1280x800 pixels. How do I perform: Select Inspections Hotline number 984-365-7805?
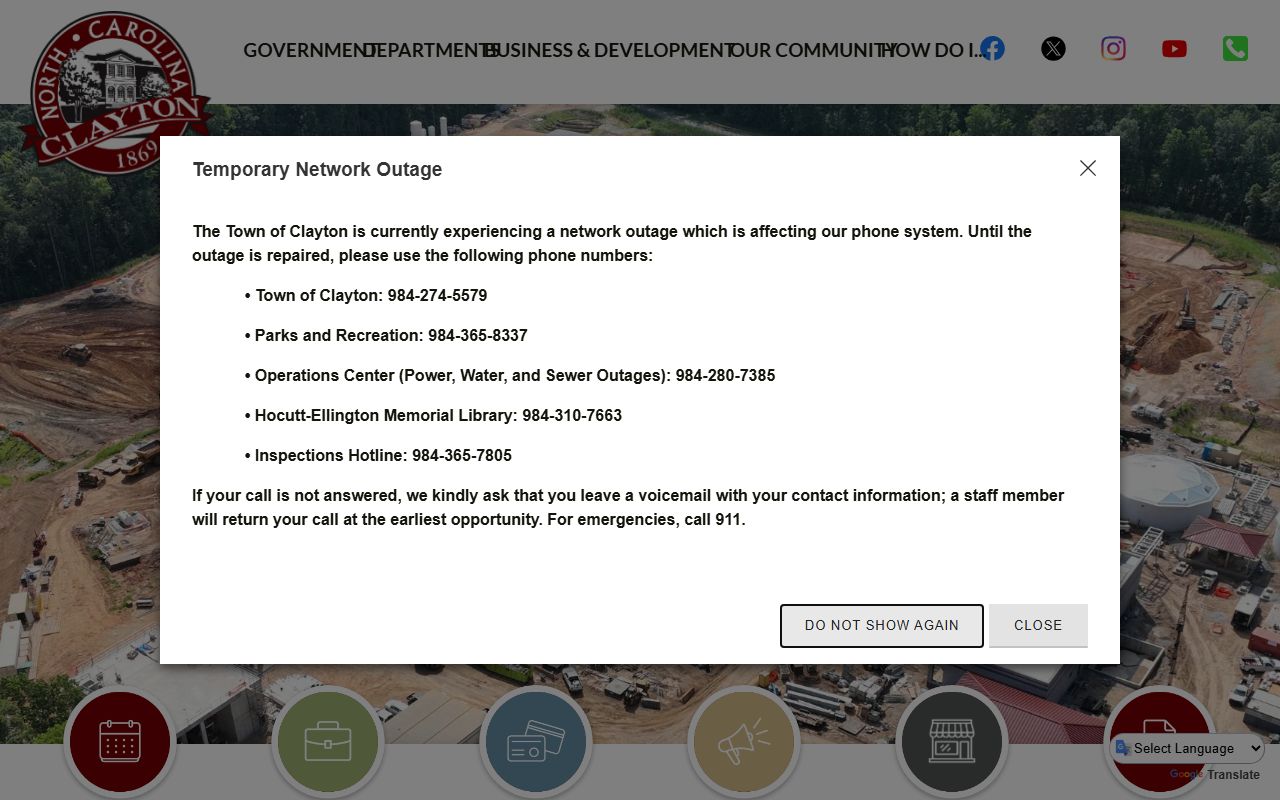click(x=462, y=455)
